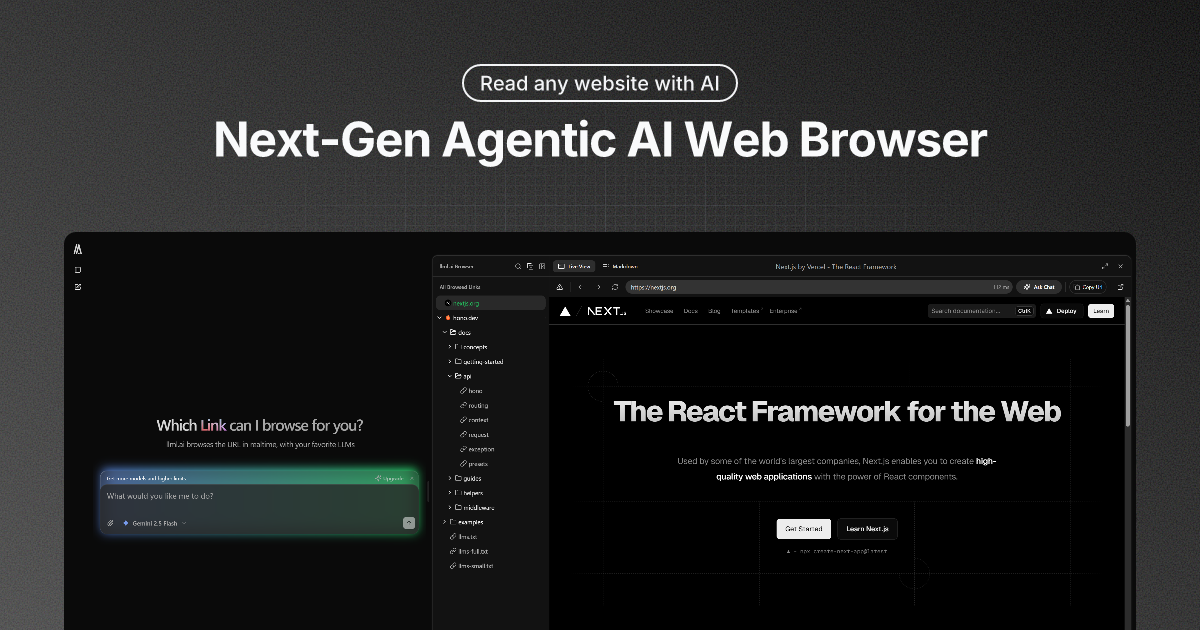Click the Upgrade link above the prompt

[x=389, y=478]
